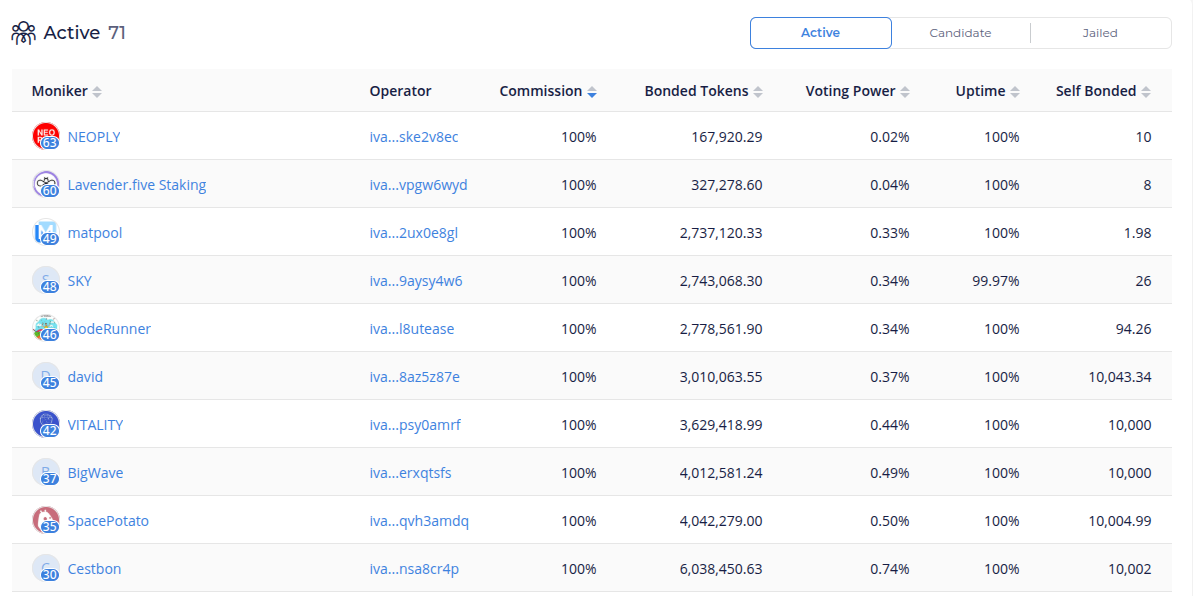Click the validators group icon beside Active 71
The width and height of the screenshot is (1193, 596).
[24, 33]
